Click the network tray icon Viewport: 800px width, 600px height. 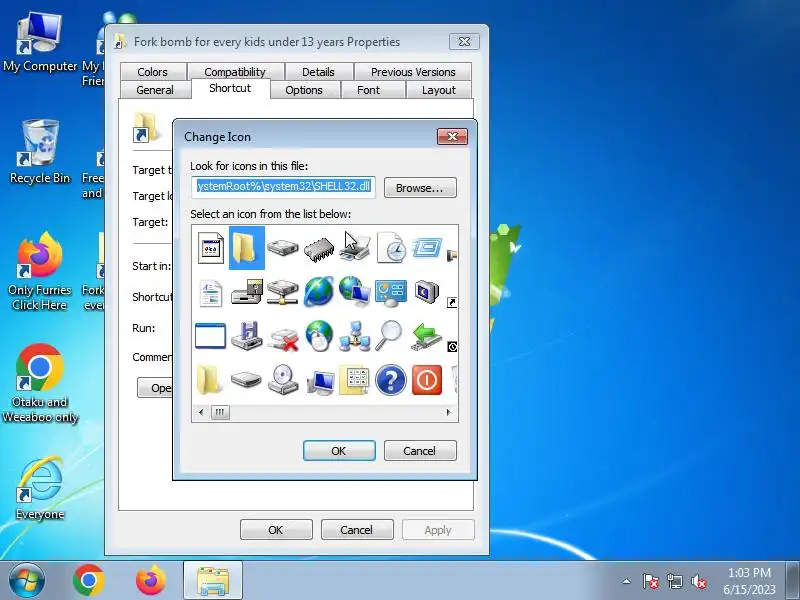coord(674,581)
